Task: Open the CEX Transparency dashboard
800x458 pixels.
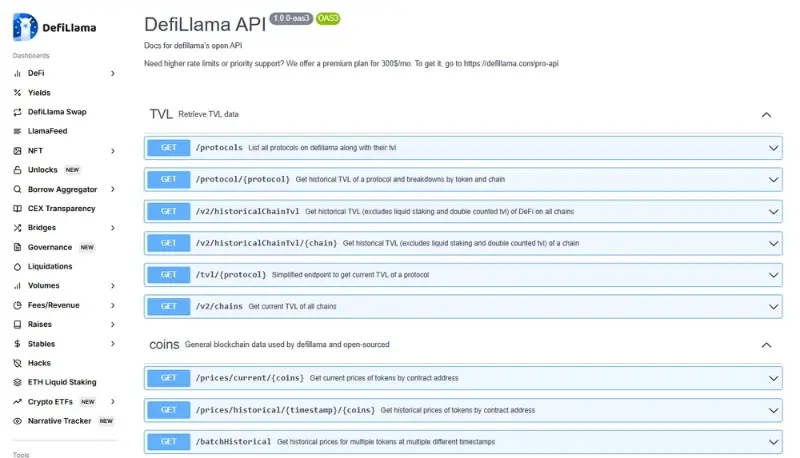Action: pyautogui.click(x=61, y=209)
